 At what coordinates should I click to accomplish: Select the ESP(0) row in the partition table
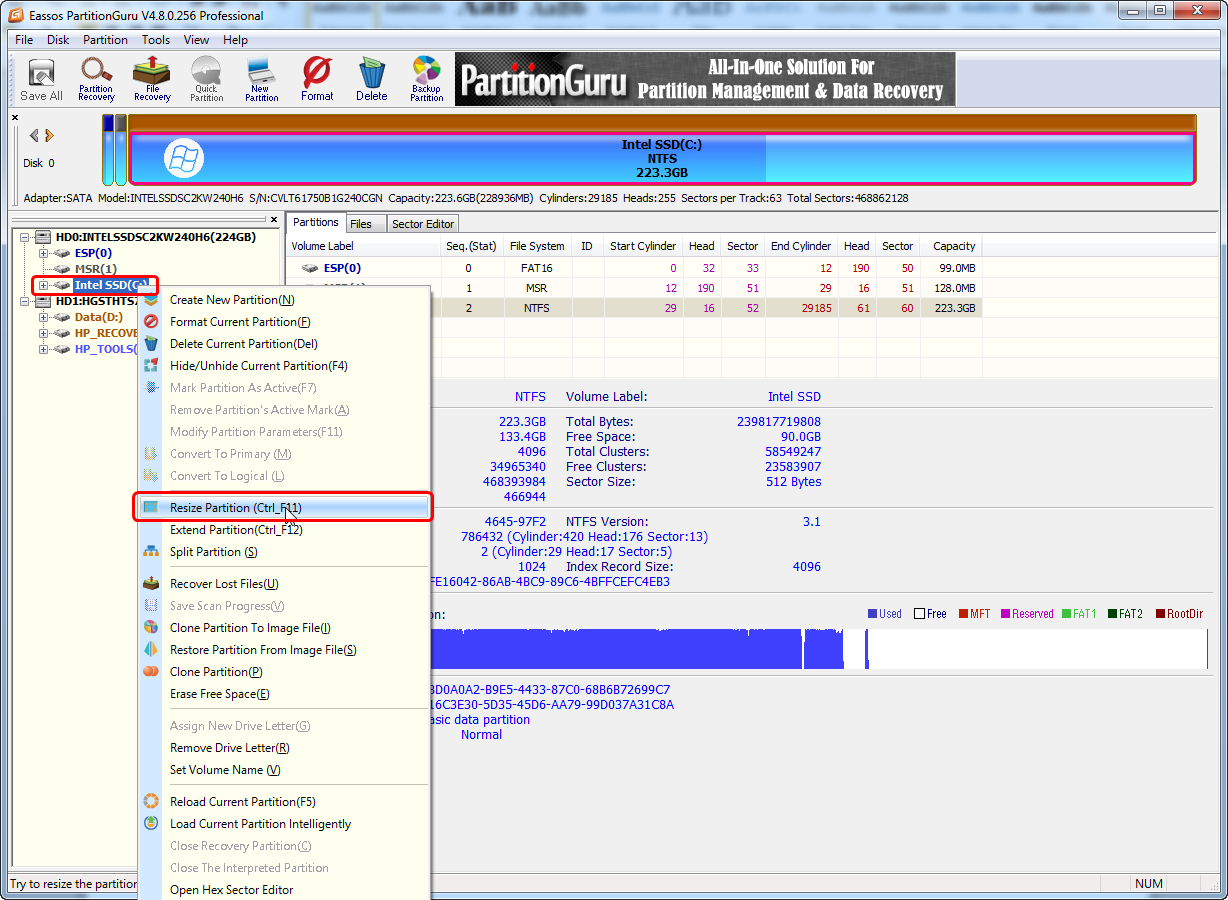(x=634, y=268)
